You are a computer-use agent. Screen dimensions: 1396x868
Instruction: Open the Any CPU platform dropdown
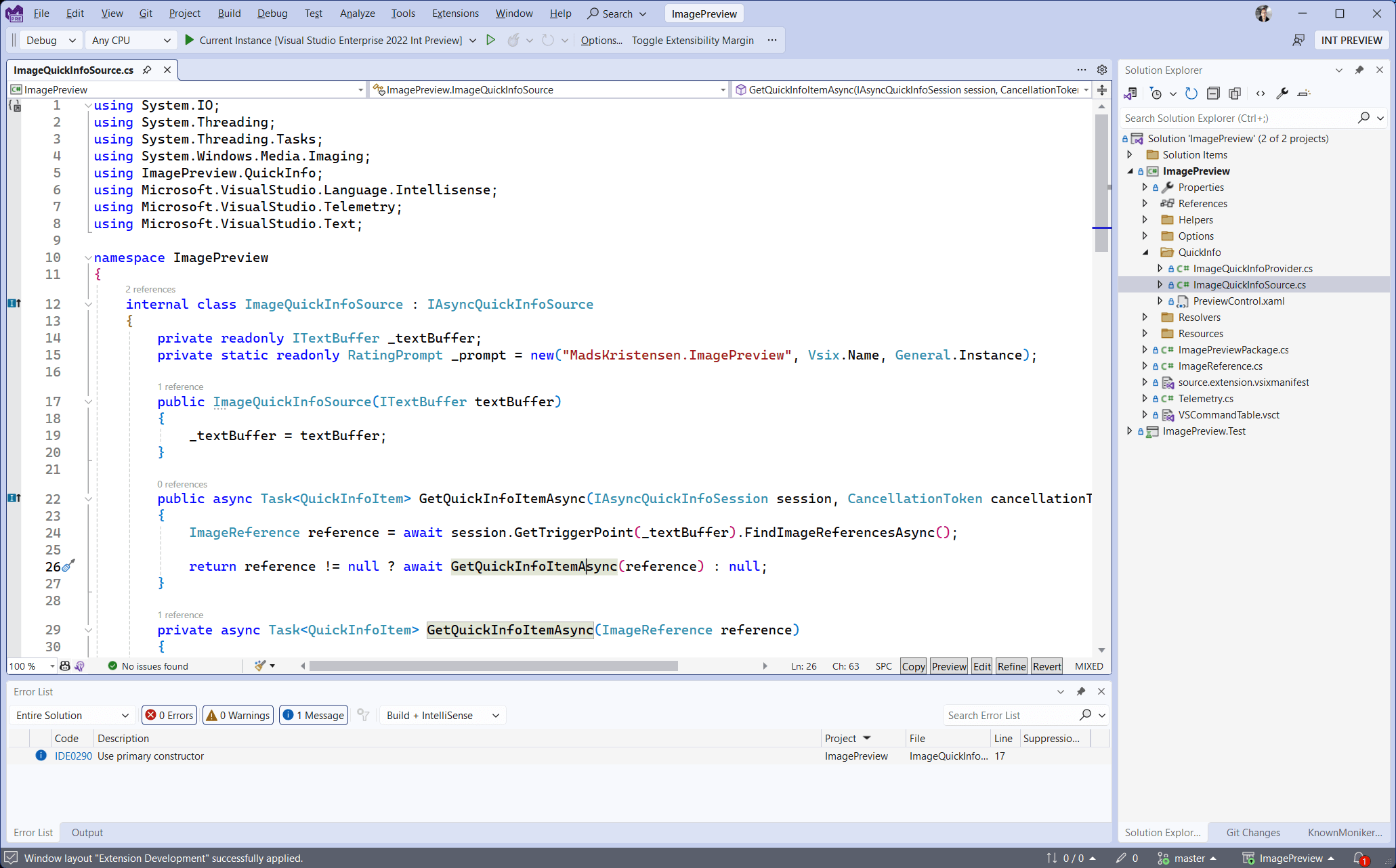point(131,40)
